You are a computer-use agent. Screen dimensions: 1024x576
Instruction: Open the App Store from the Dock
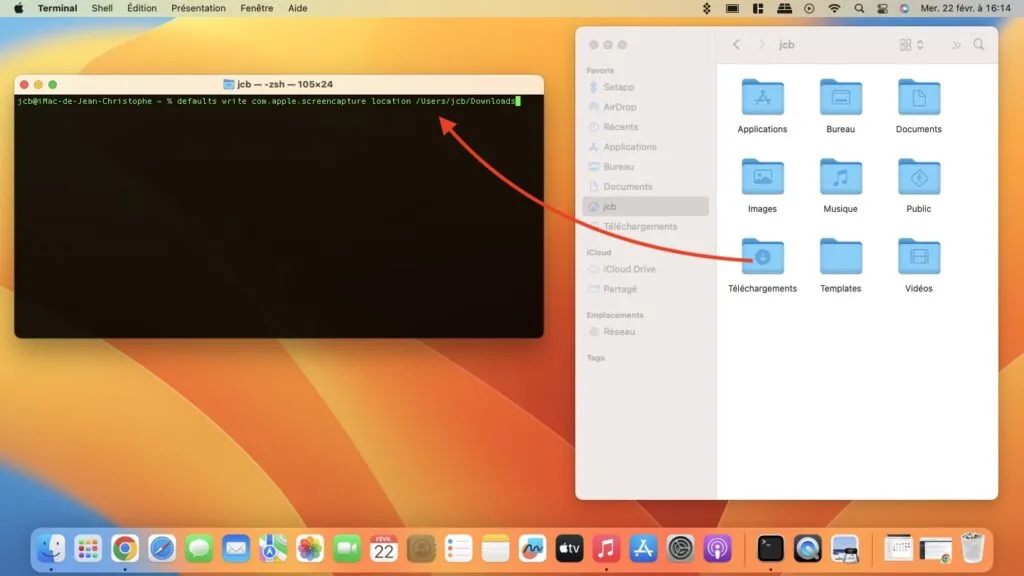point(641,548)
